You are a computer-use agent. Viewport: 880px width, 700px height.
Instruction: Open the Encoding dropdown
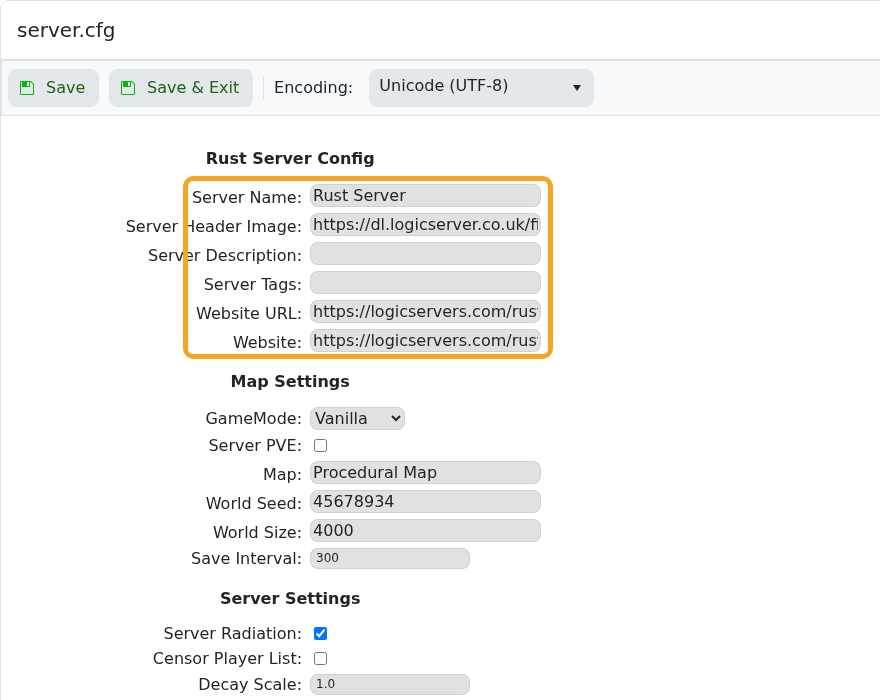click(x=481, y=88)
